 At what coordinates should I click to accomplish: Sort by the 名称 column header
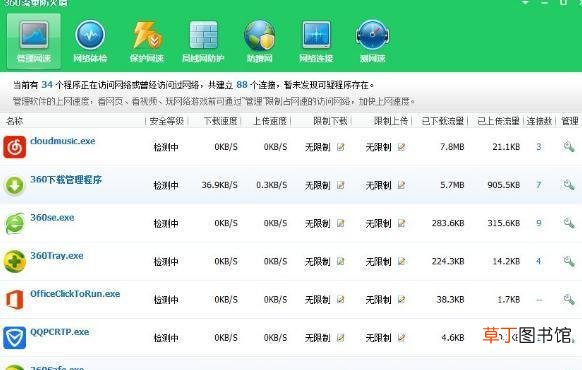[x=15, y=121]
